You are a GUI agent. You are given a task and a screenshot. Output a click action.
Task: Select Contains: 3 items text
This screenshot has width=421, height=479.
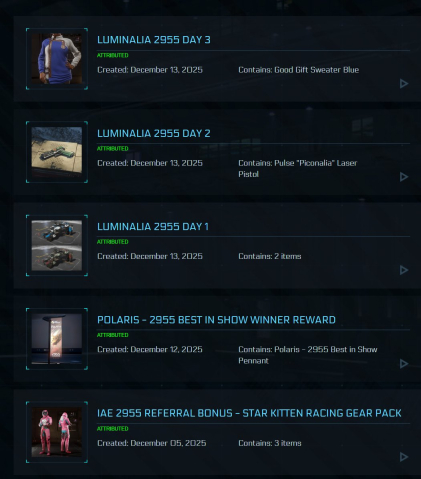coord(270,443)
